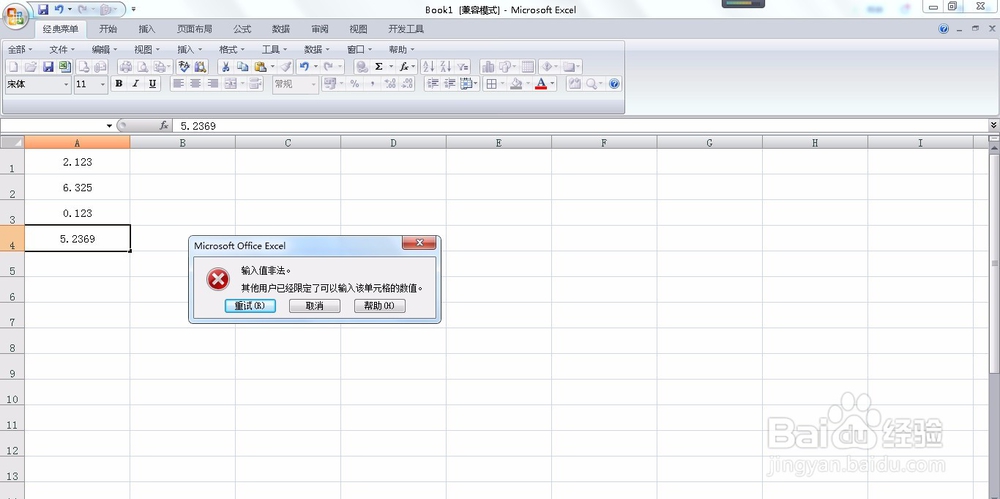Click the quick access Save icon
Image resolution: width=1000 pixels, height=499 pixels.
tap(43, 10)
